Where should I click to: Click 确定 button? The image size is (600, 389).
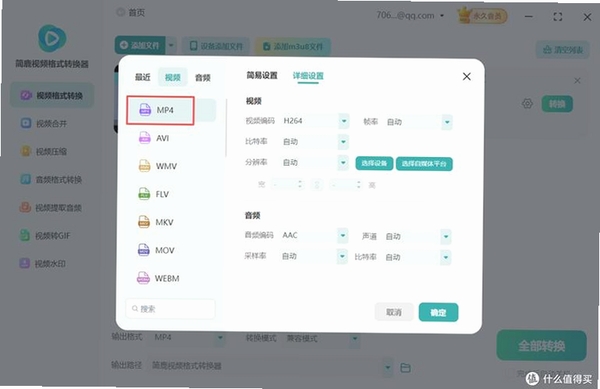tap(438, 313)
